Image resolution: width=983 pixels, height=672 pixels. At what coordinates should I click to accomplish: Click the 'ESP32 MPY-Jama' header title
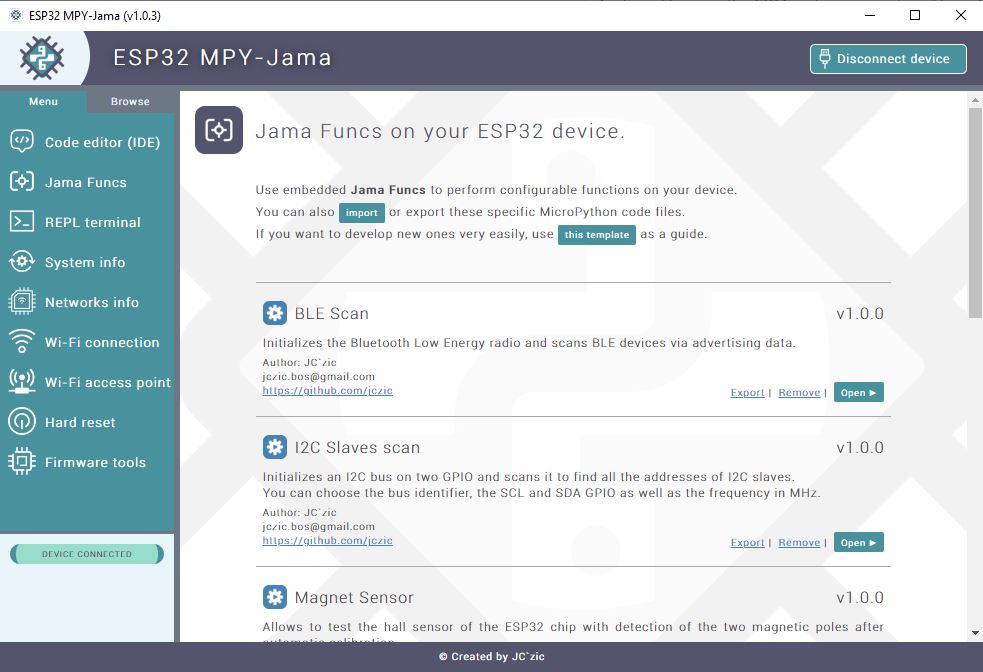(x=222, y=58)
